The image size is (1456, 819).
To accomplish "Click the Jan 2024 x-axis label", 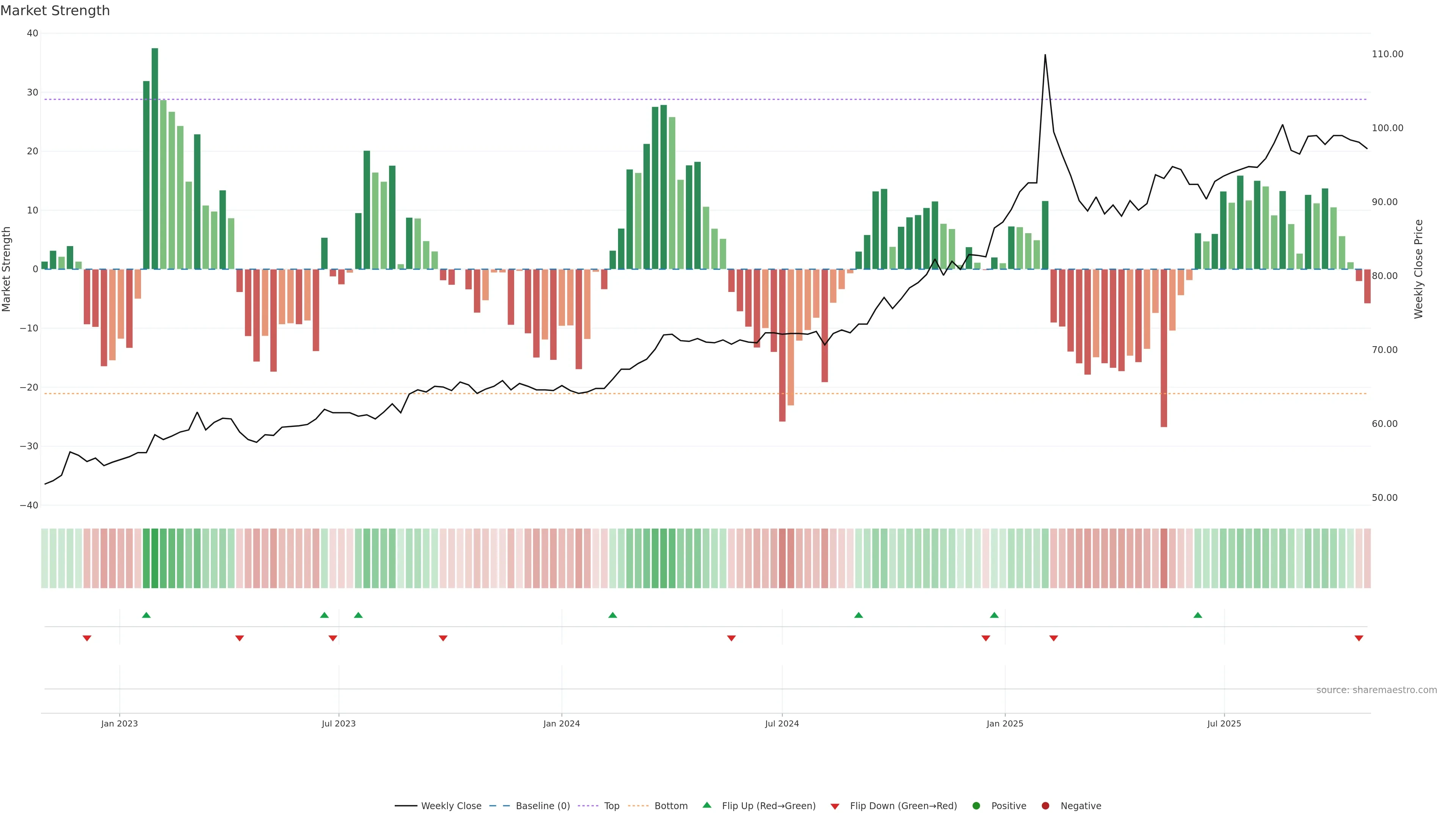I will [561, 723].
